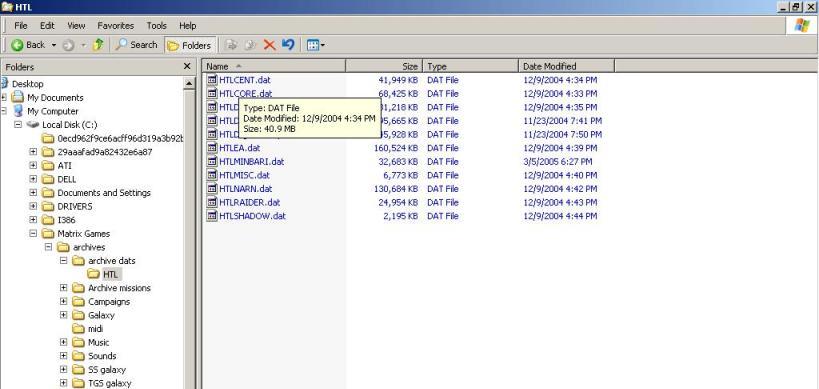Open the Help menu

[x=188, y=26]
